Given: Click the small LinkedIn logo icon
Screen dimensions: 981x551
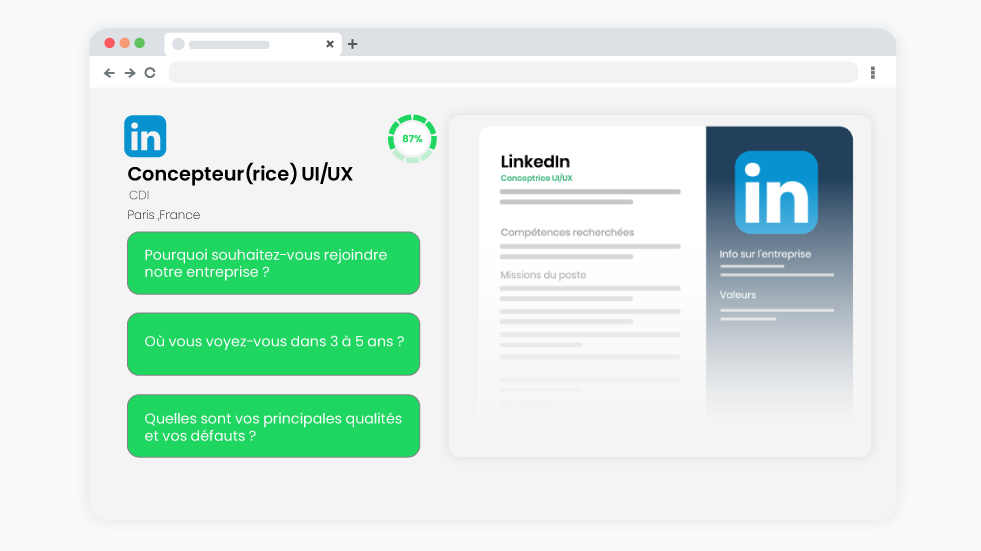Looking at the screenshot, I should click(145, 137).
